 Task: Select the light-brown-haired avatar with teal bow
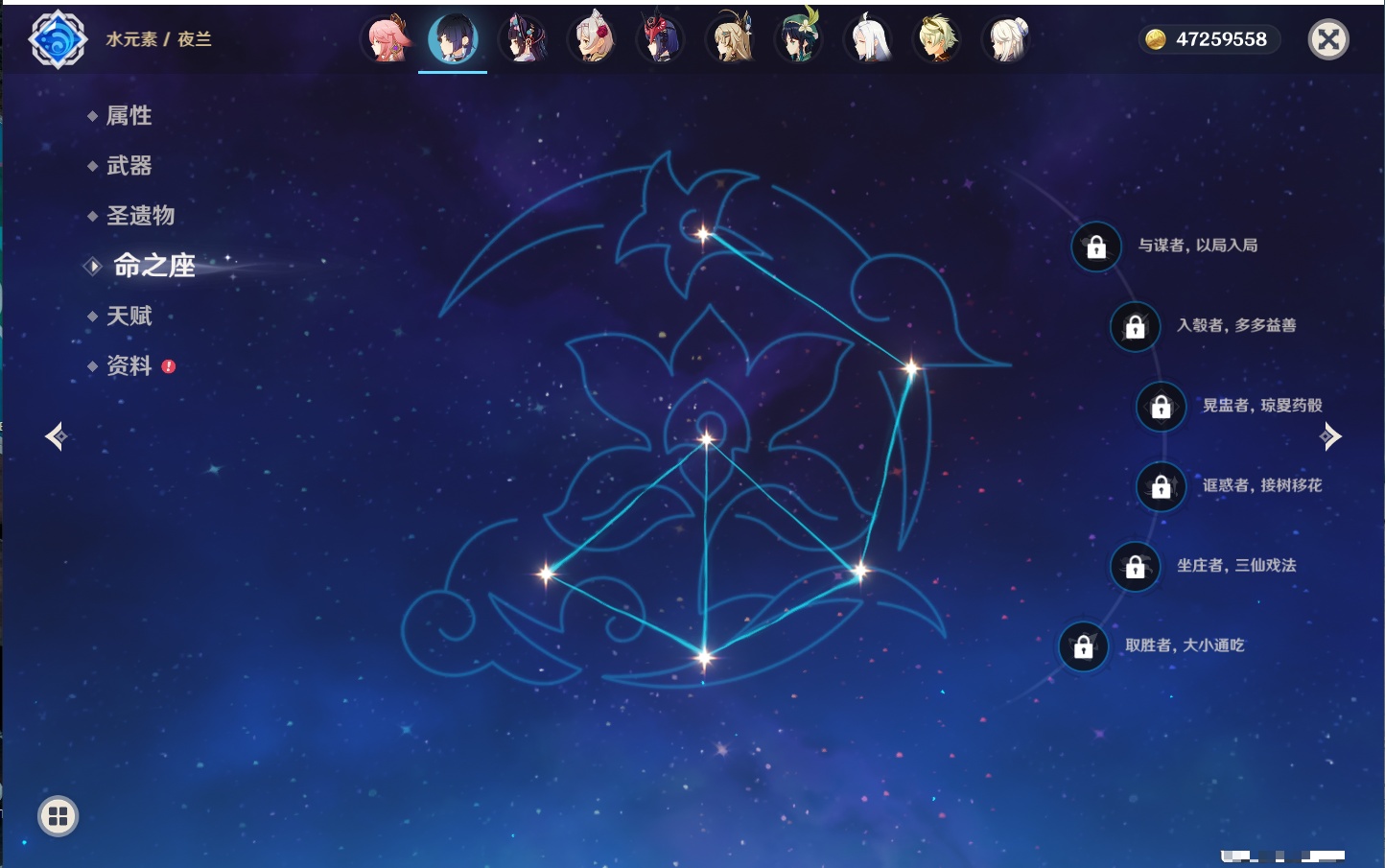[731, 39]
